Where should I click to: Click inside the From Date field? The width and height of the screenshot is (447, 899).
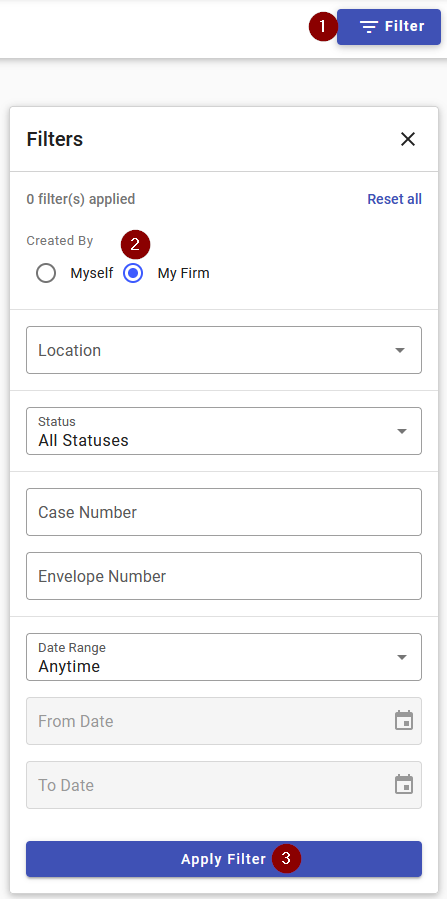(x=224, y=721)
